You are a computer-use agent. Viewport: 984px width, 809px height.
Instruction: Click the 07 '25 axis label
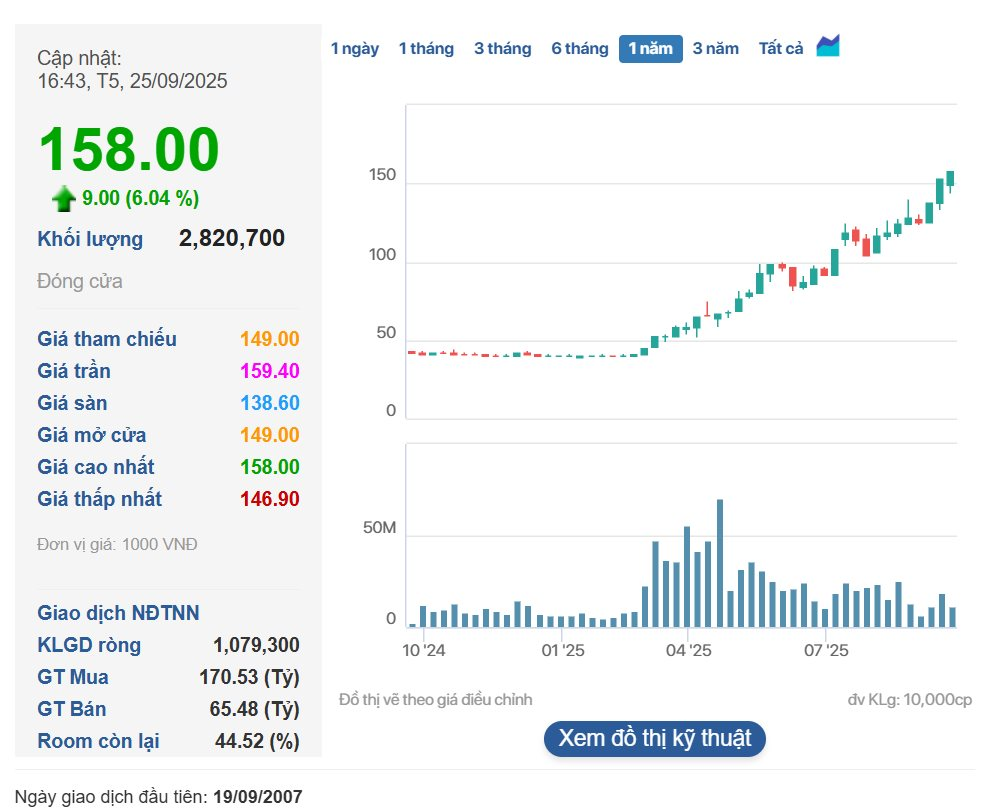(825, 651)
